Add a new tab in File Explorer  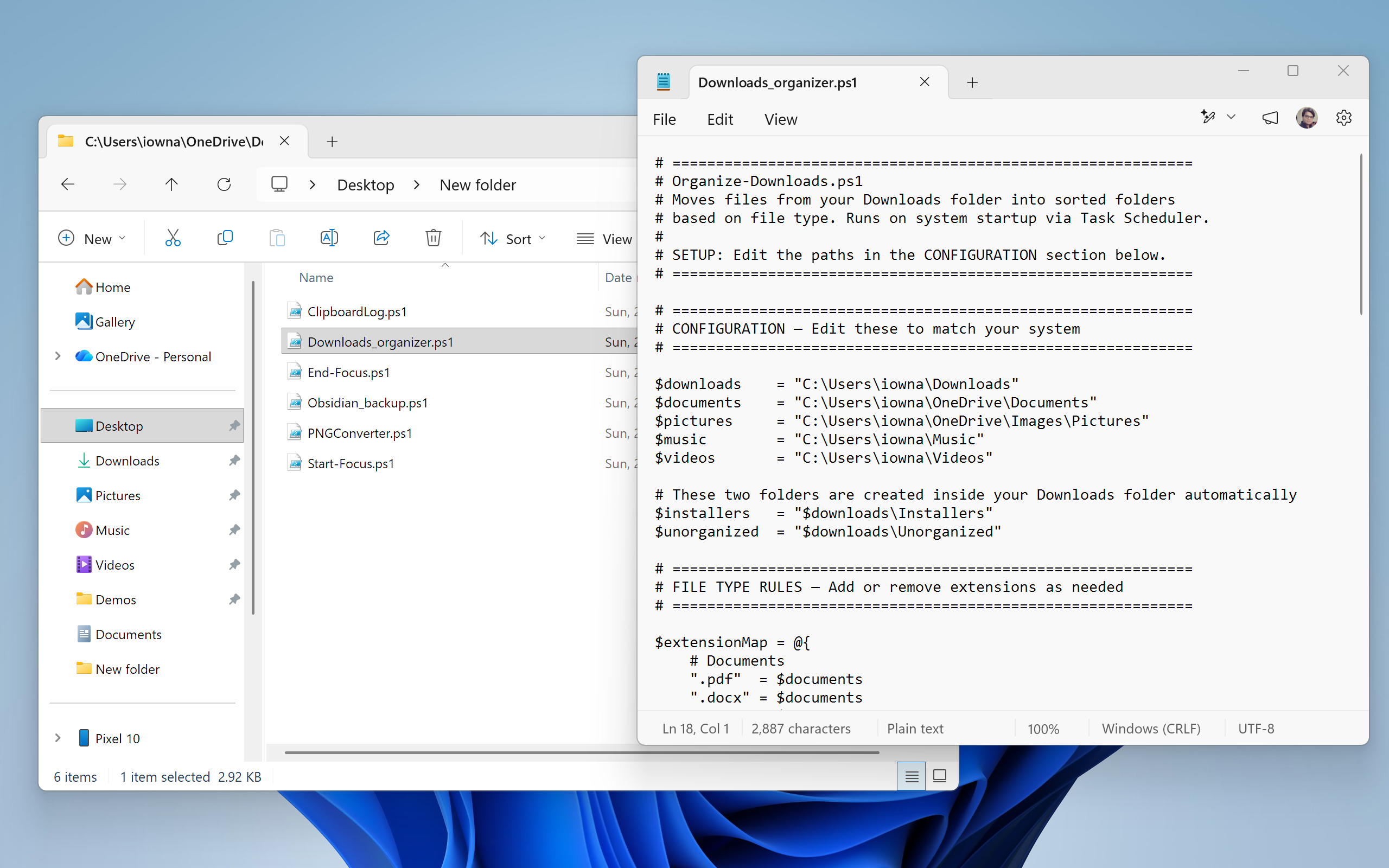click(x=332, y=142)
